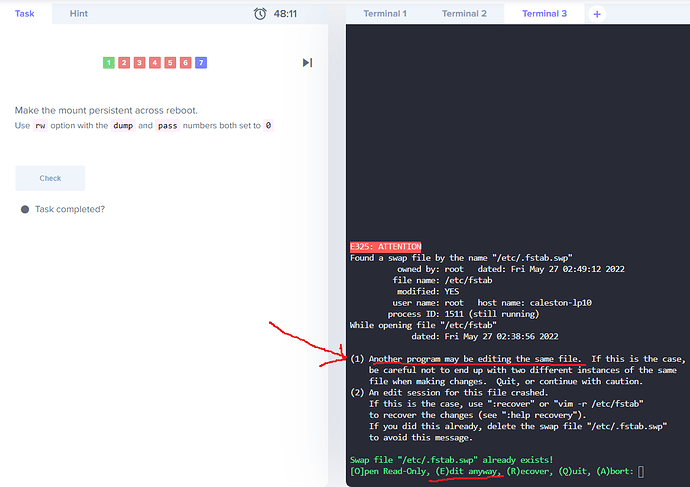Click 'Found a swap file by the name' line
The image size is (690, 487).
pos(461,258)
